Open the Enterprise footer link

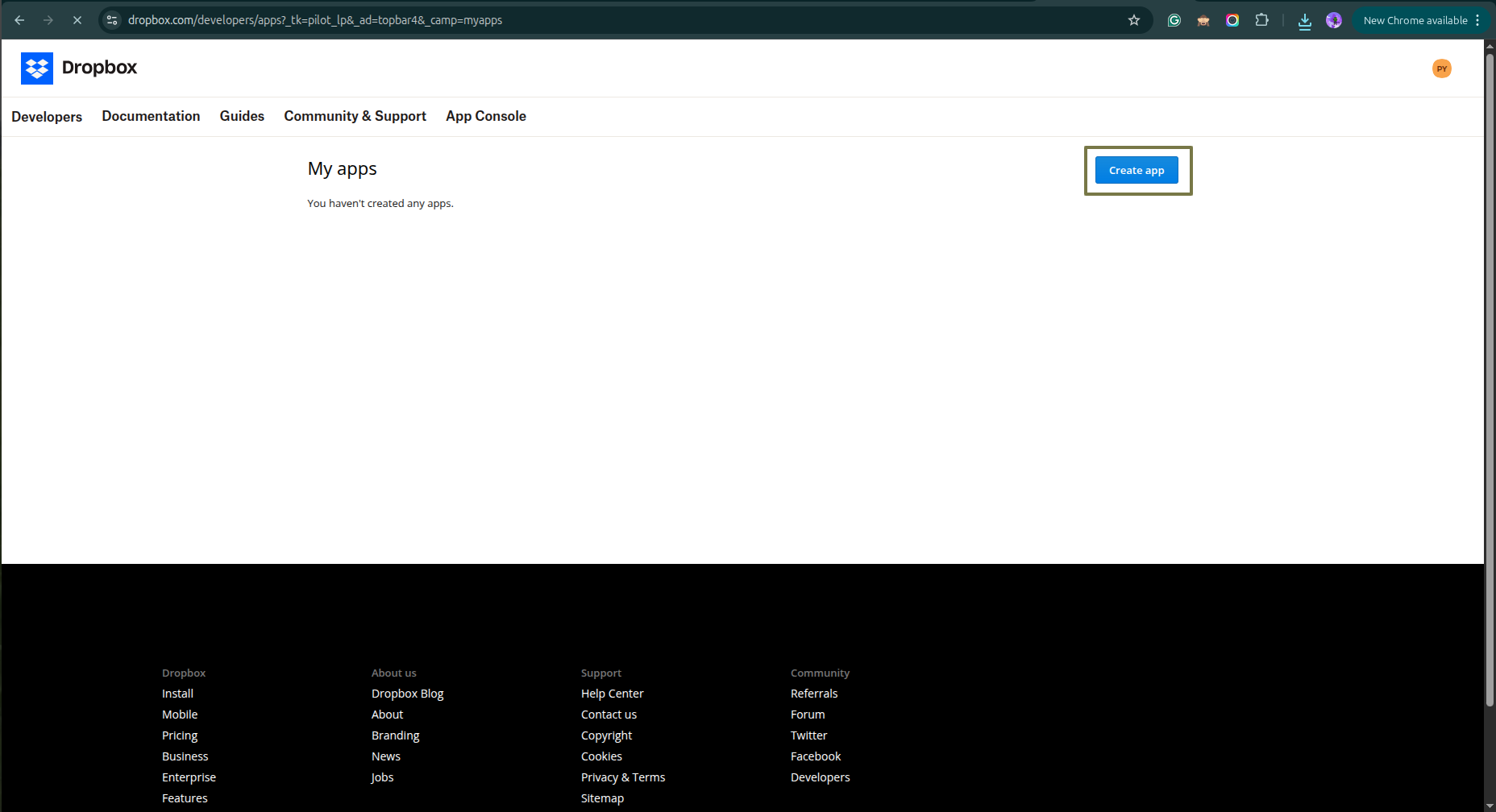189,777
